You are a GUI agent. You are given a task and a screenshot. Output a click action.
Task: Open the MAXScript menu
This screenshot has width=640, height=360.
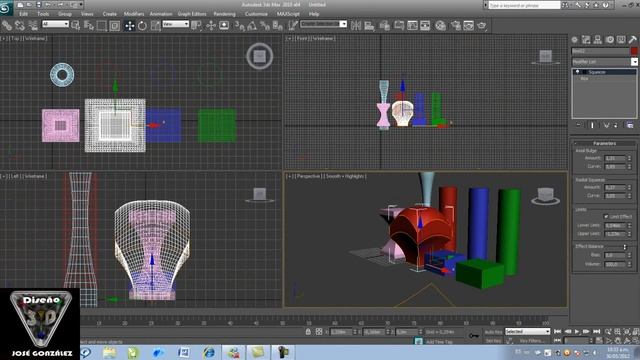pos(288,14)
